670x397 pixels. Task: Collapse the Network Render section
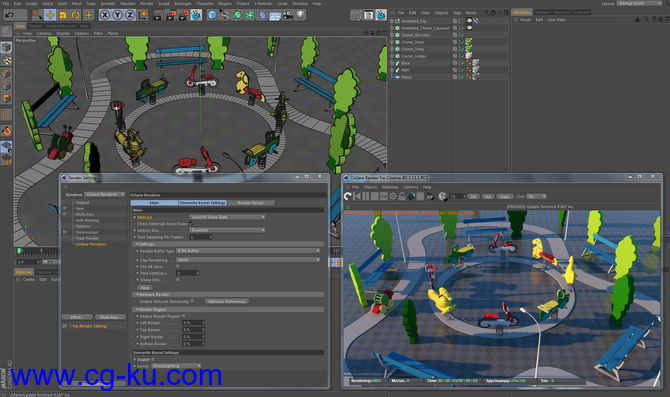coord(228,294)
